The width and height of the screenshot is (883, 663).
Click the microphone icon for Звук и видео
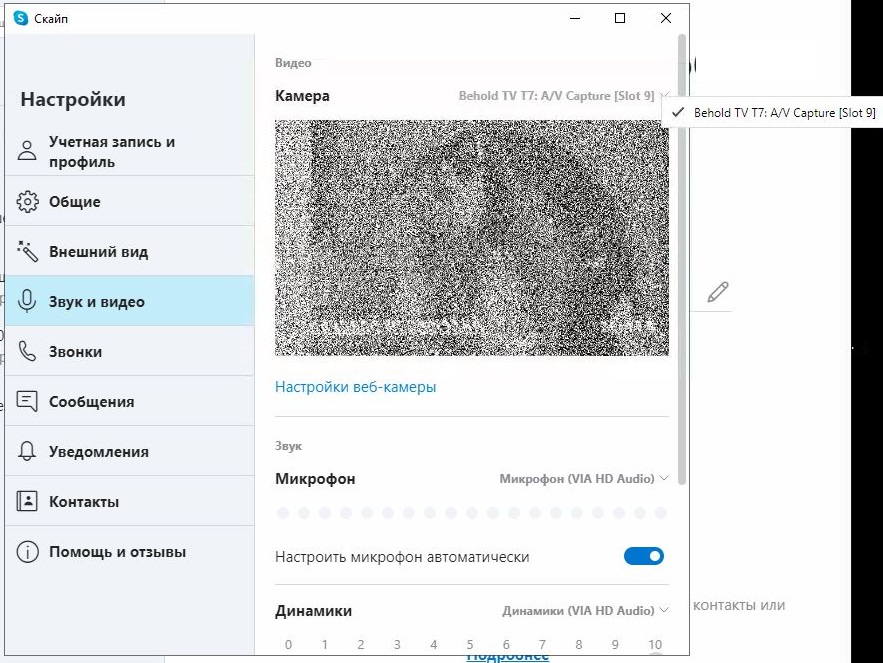tap(28, 301)
